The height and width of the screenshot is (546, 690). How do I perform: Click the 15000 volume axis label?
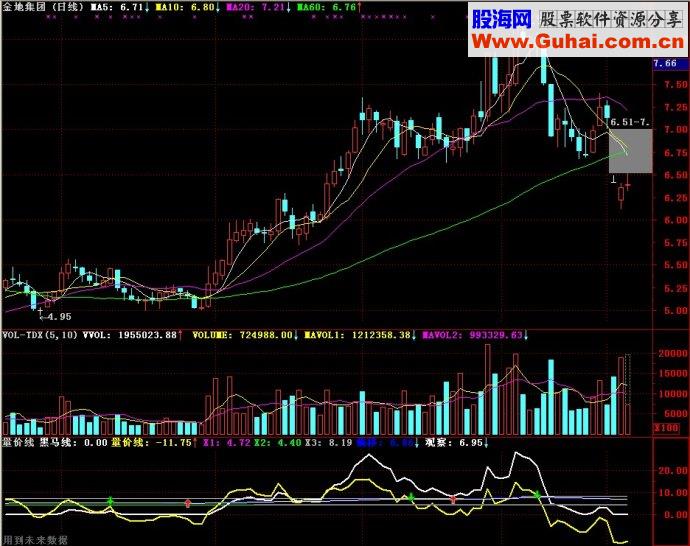pos(673,374)
